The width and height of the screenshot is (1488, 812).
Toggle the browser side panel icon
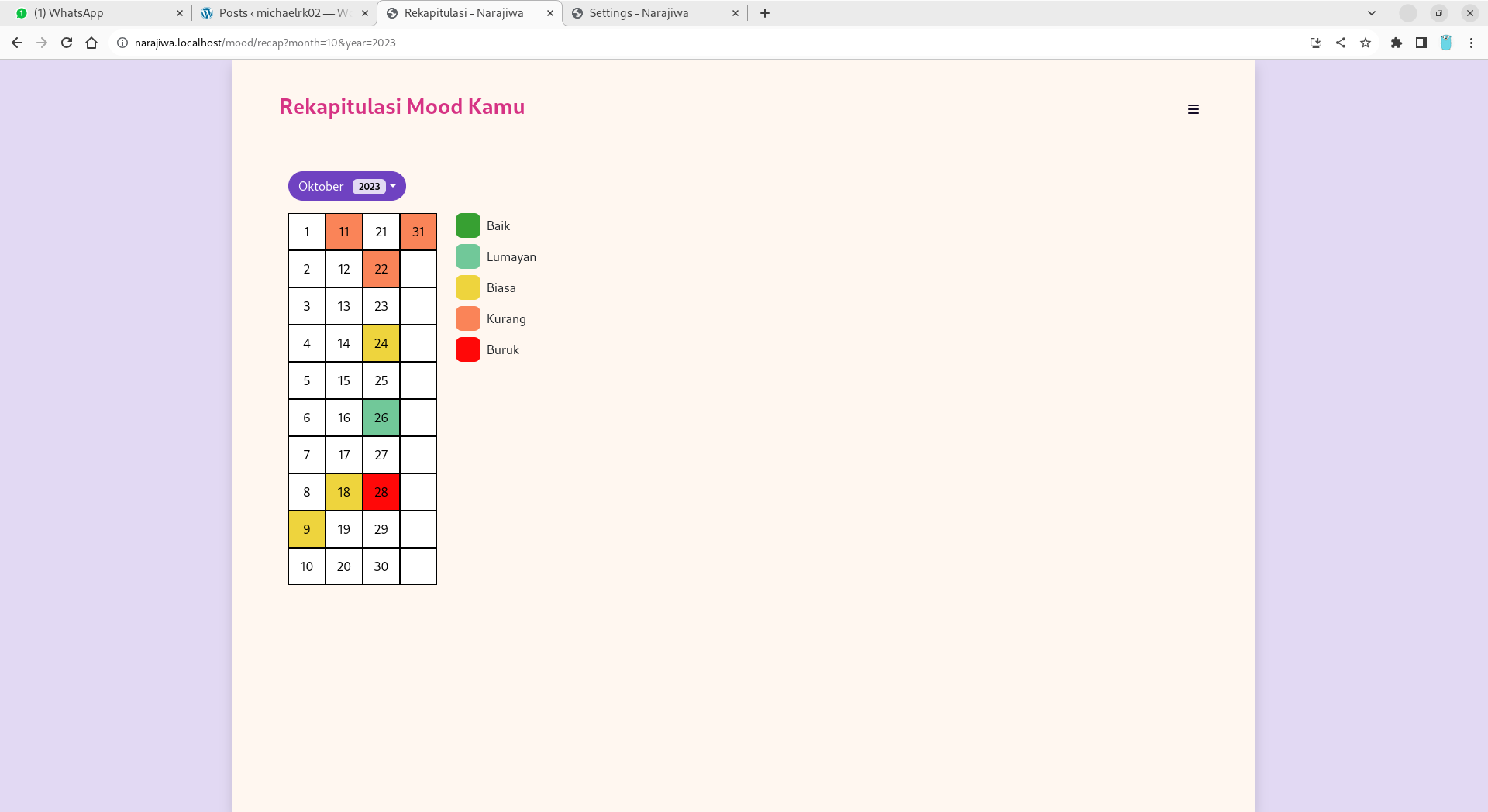[x=1421, y=43]
